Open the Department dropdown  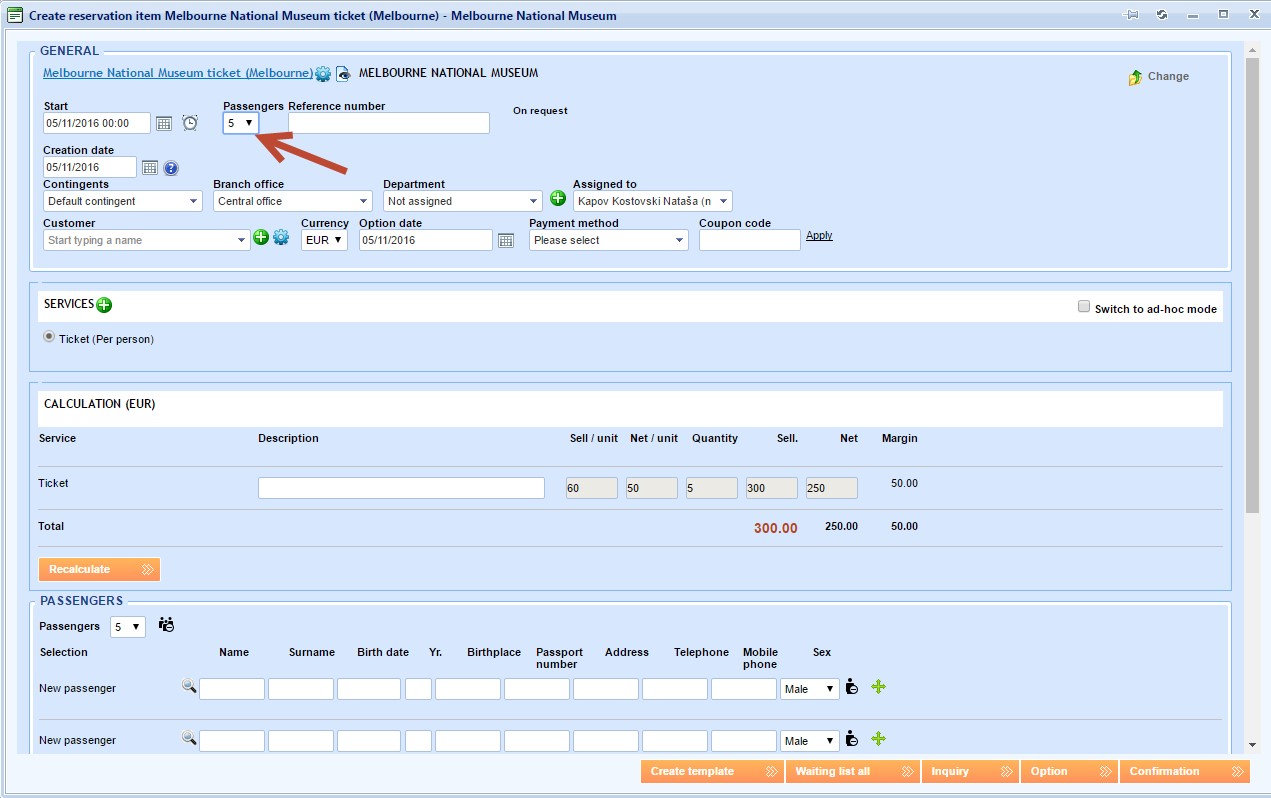[463, 201]
